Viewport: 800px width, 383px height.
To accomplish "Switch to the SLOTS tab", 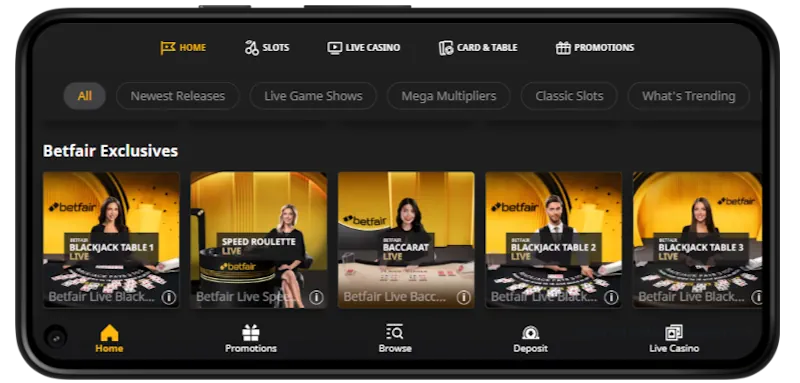I will [x=276, y=48].
